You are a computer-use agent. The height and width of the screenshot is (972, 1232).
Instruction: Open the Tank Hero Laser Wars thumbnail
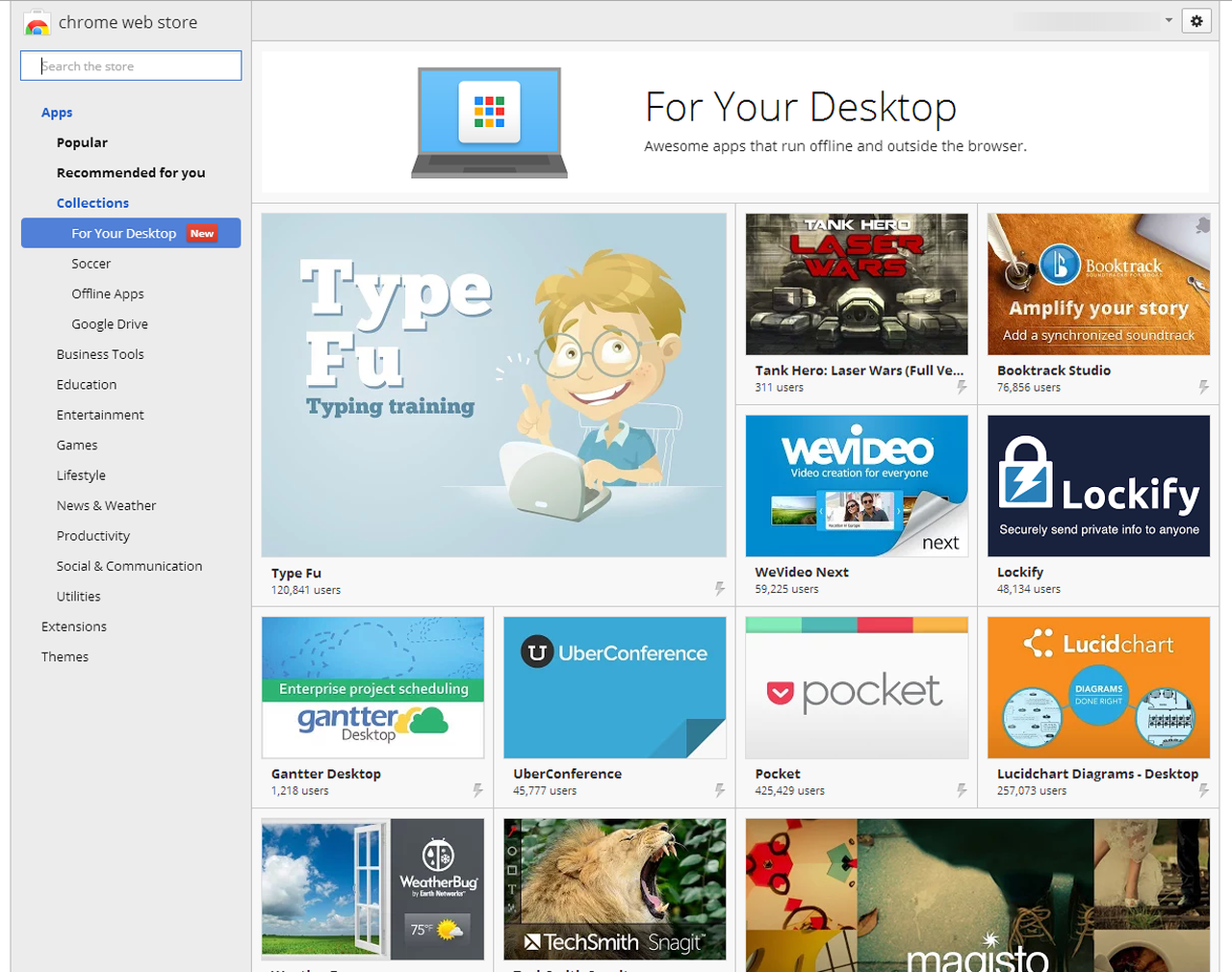pyautogui.click(x=857, y=284)
